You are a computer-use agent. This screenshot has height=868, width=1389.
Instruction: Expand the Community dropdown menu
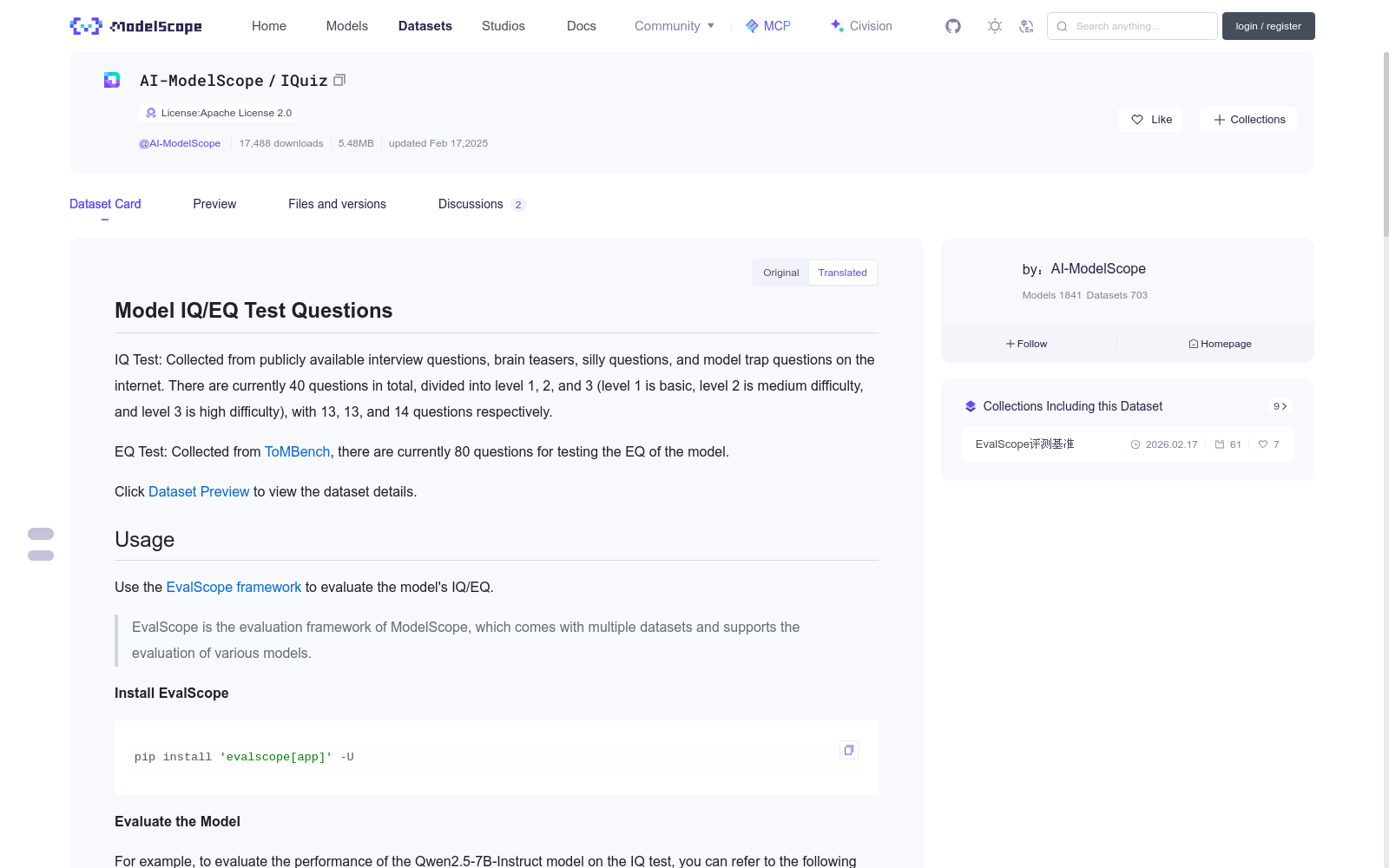(675, 26)
